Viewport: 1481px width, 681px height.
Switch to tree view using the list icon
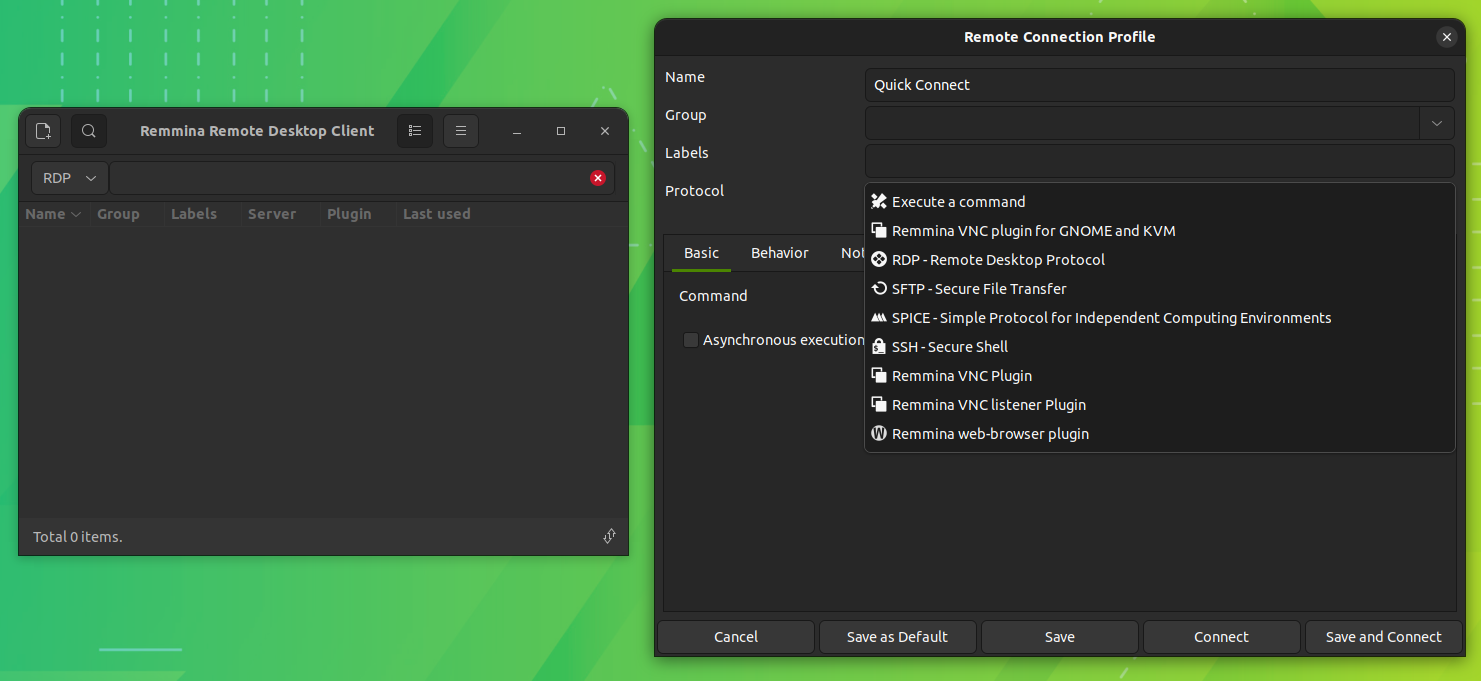[414, 130]
